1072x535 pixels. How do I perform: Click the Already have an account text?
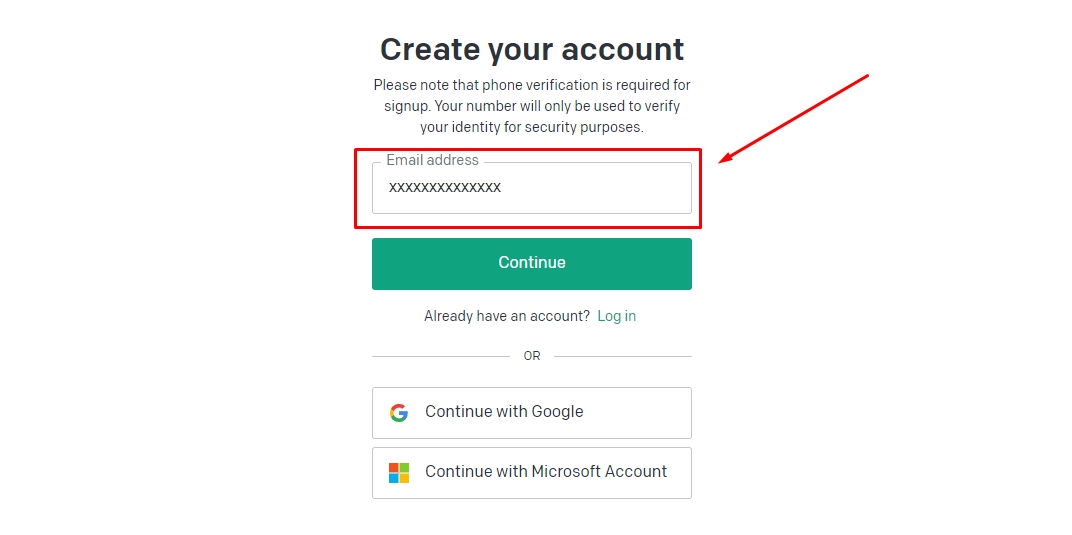pos(507,316)
